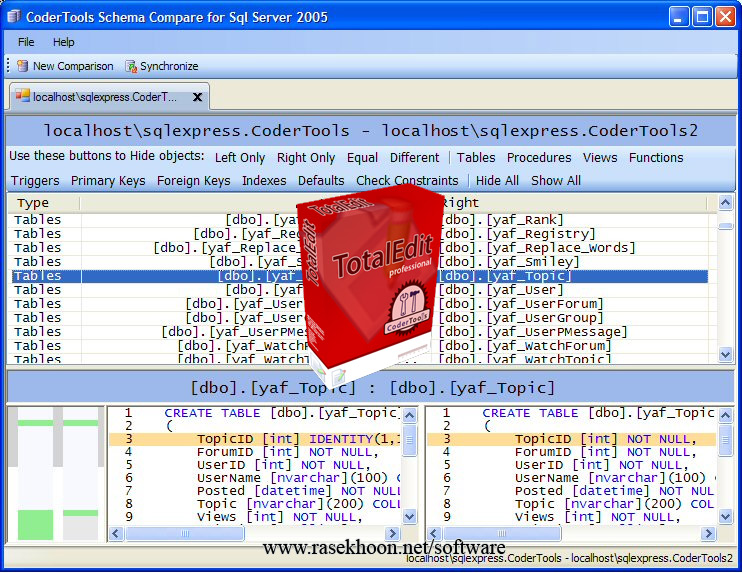Click left code pane scroll right arrow

point(392,534)
